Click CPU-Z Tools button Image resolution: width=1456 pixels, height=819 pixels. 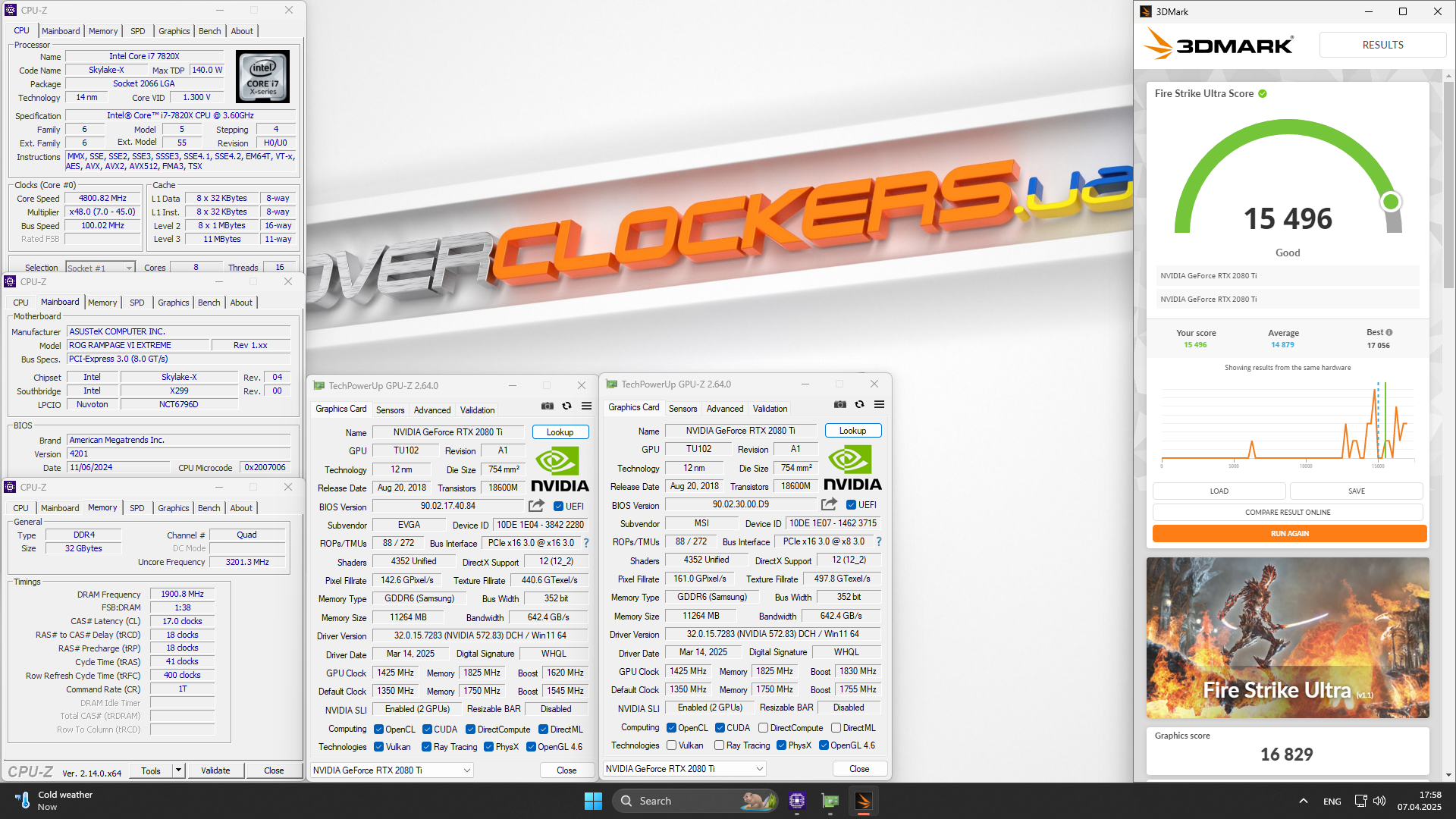[151, 770]
